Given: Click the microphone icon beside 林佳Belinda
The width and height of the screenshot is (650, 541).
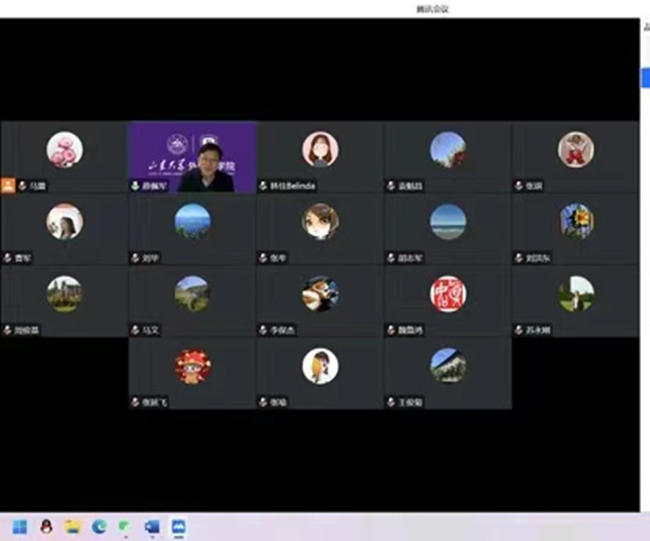Looking at the screenshot, I should 263,186.
